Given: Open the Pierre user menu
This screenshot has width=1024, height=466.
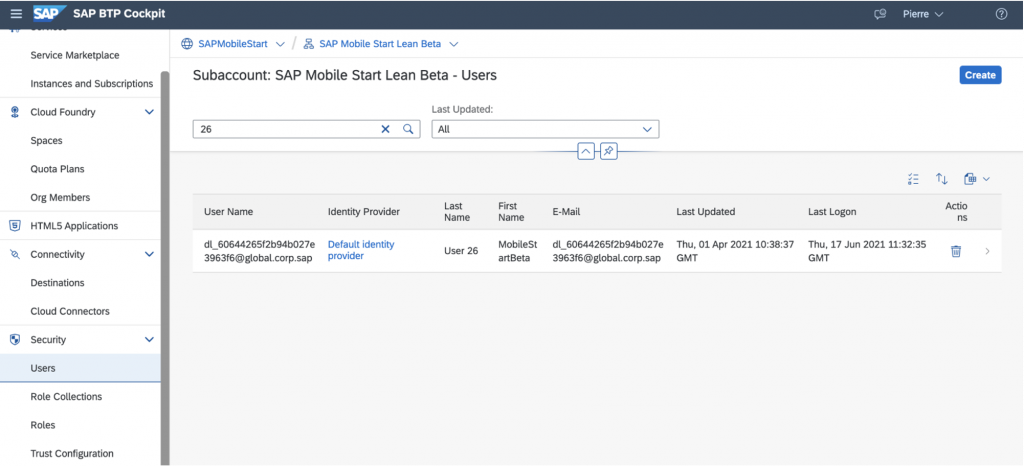Looking at the screenshot, I should point(923,14).
